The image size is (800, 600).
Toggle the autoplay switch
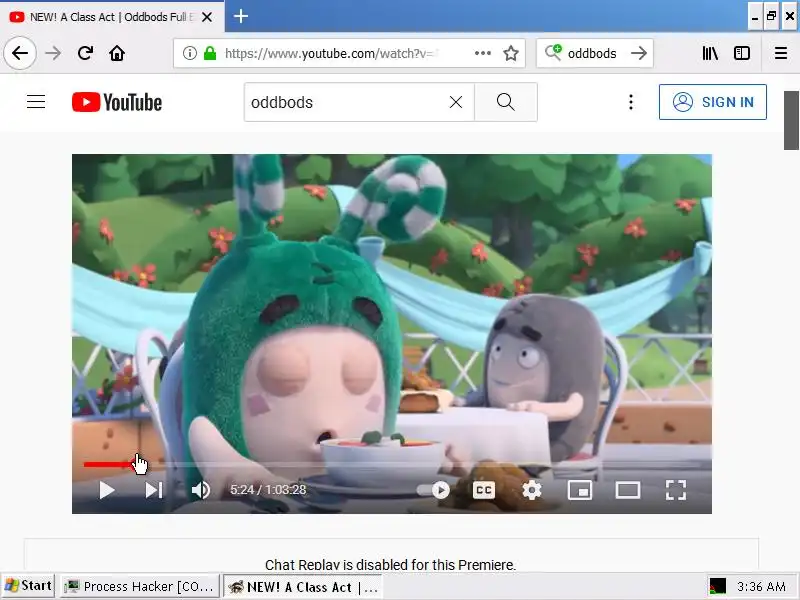click(x=434, y=490)
